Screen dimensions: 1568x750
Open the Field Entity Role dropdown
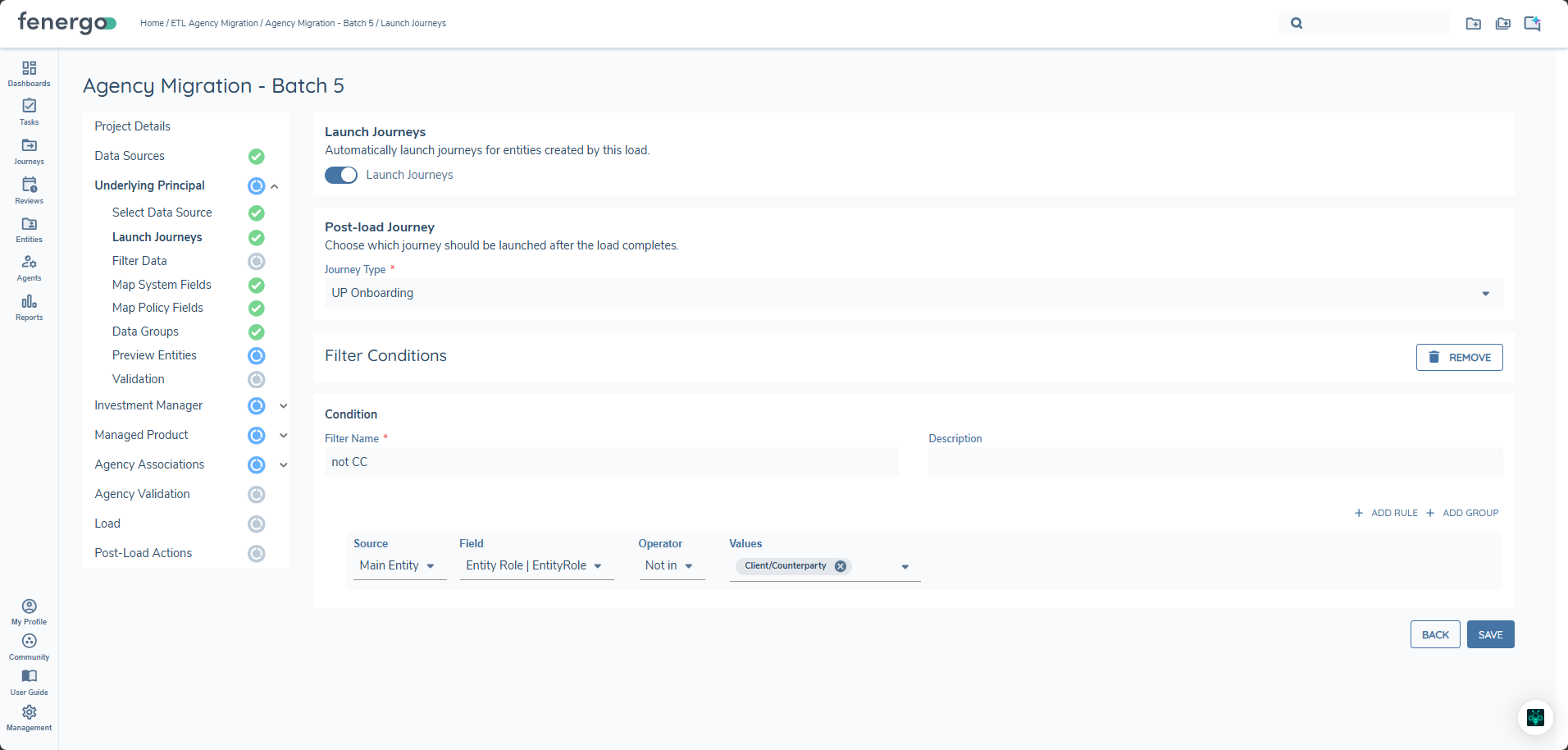click(536, 565)
